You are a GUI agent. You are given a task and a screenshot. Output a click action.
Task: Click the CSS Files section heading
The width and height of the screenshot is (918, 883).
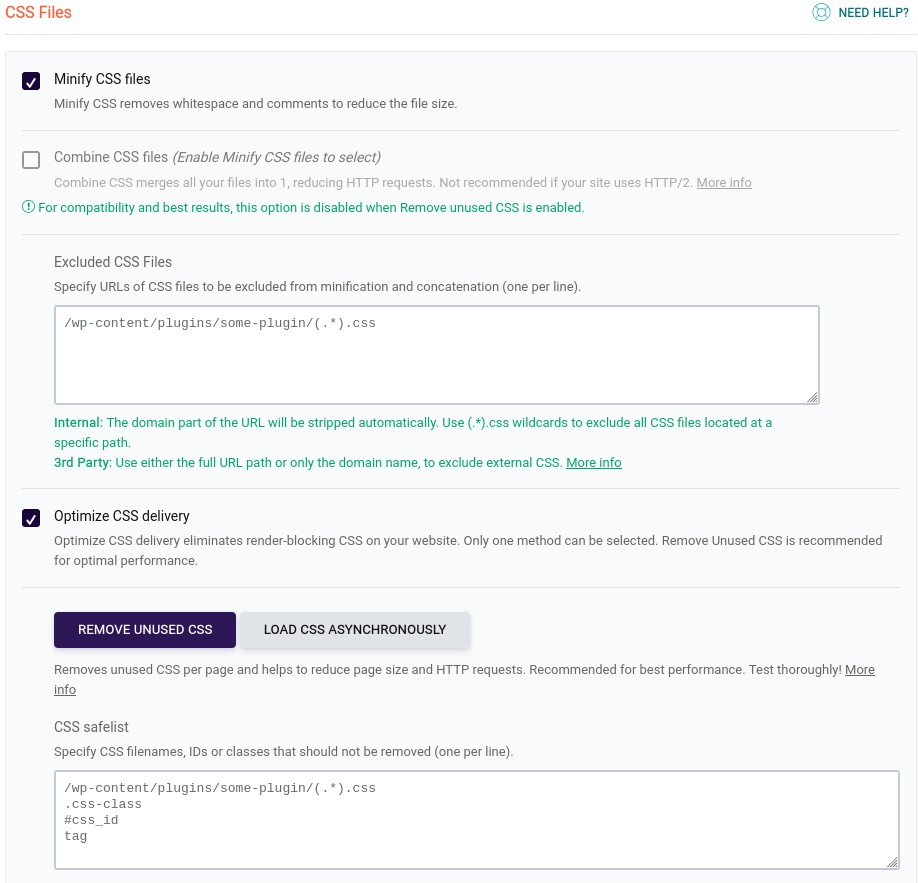click(x=38, y=12)
